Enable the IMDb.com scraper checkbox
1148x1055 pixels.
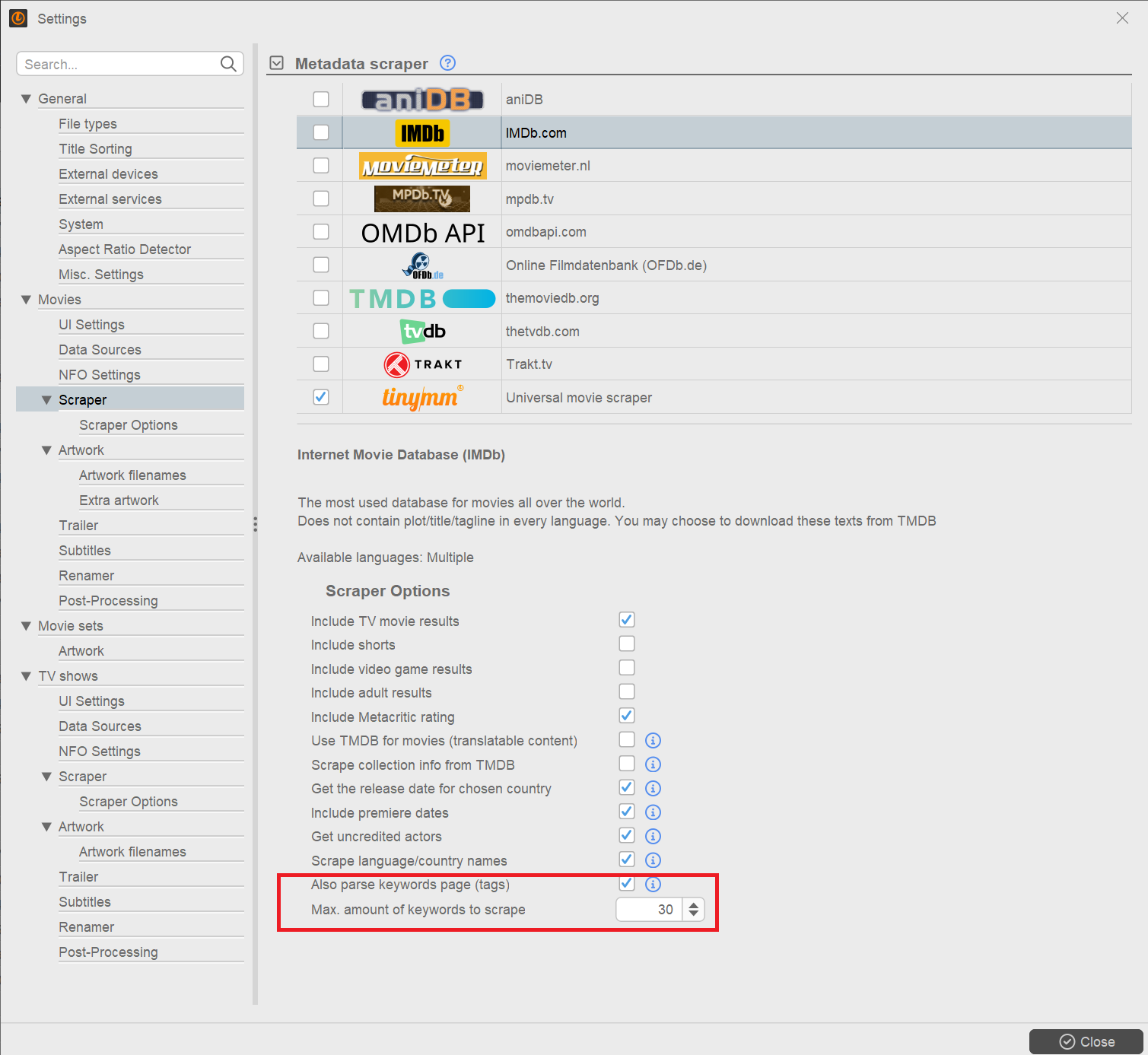321,132
